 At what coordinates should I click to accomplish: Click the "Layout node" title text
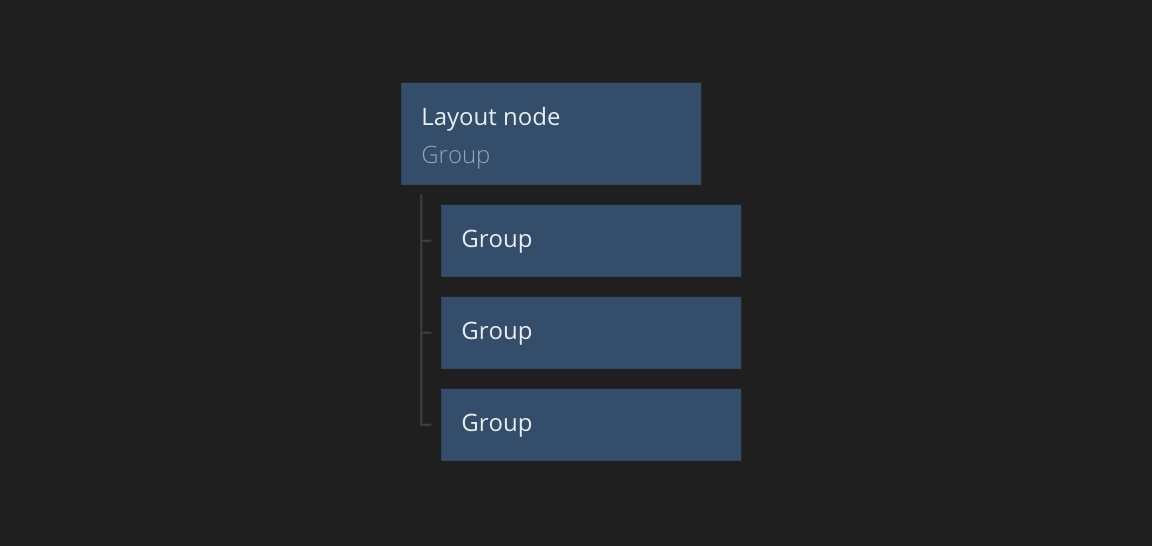pos(490,117)
